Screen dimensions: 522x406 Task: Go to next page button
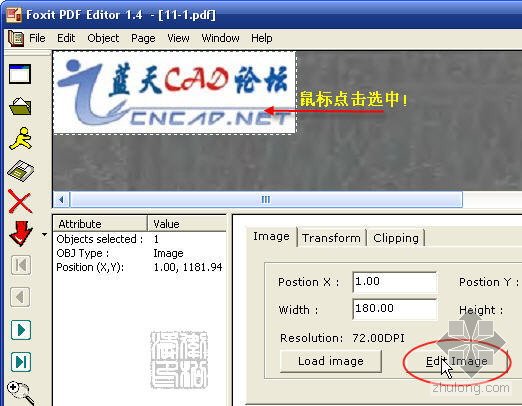point(21,330)
